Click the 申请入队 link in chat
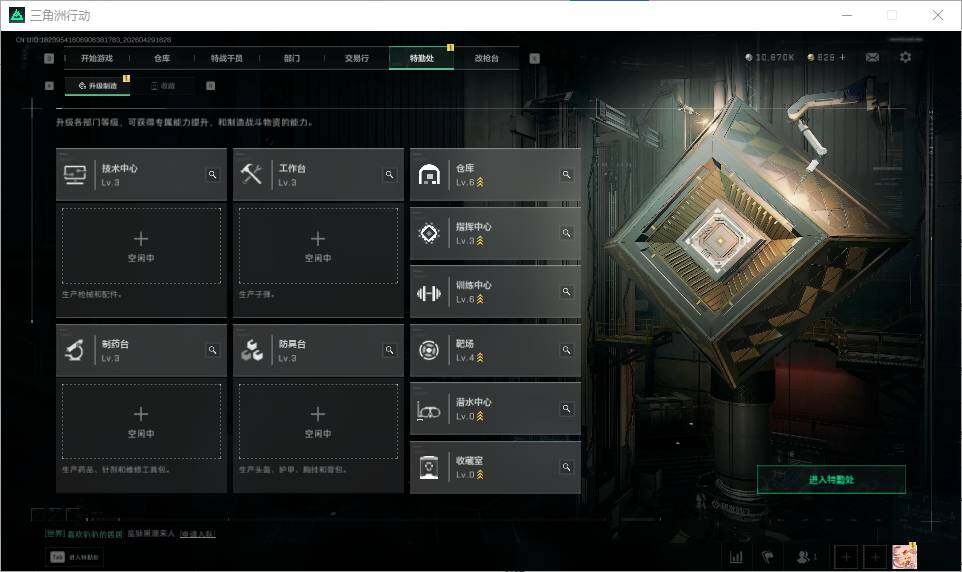Screen dimensions: 962x572 pos(198,534)
